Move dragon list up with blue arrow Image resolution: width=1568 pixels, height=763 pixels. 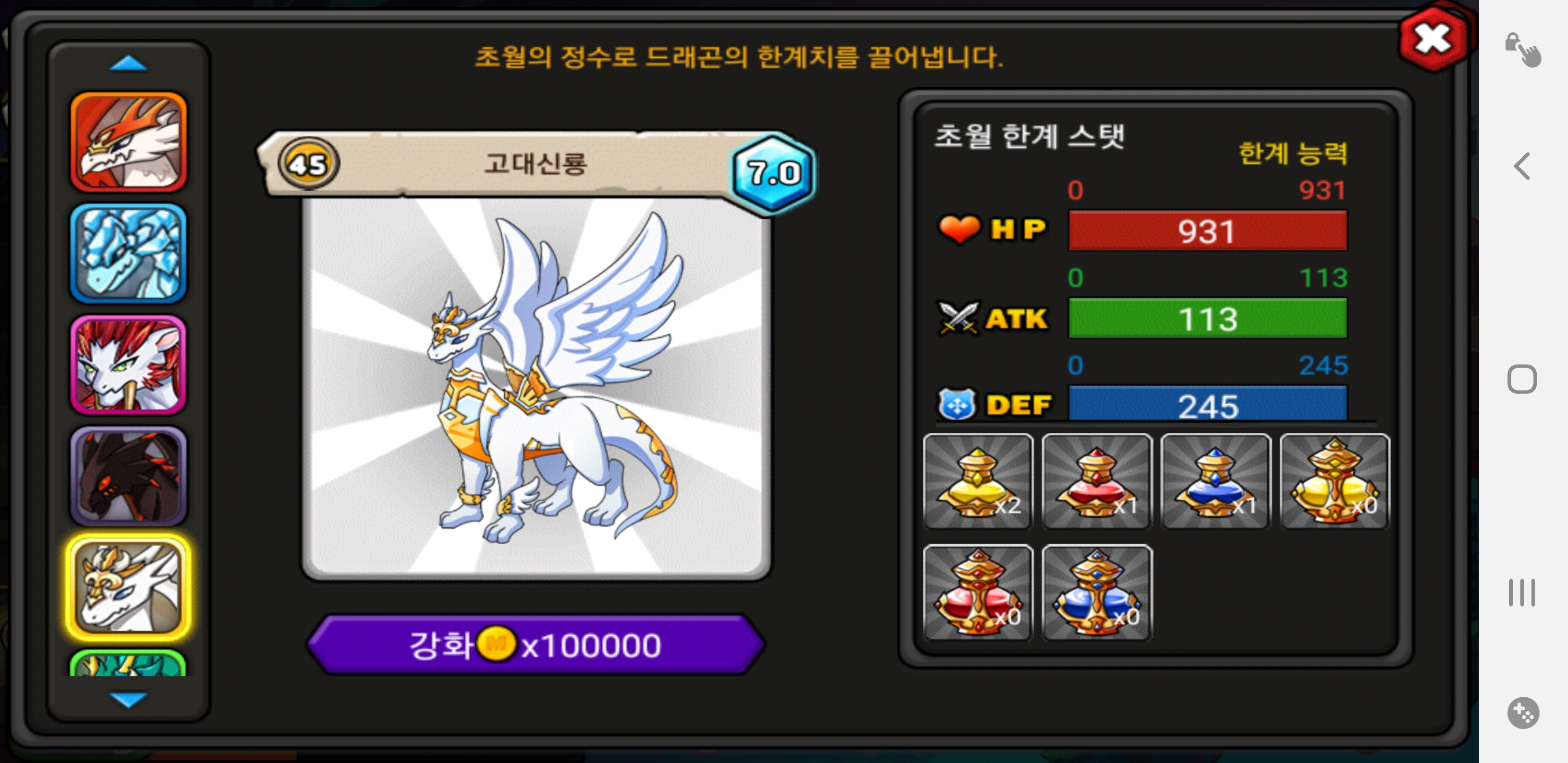[128, 64]
